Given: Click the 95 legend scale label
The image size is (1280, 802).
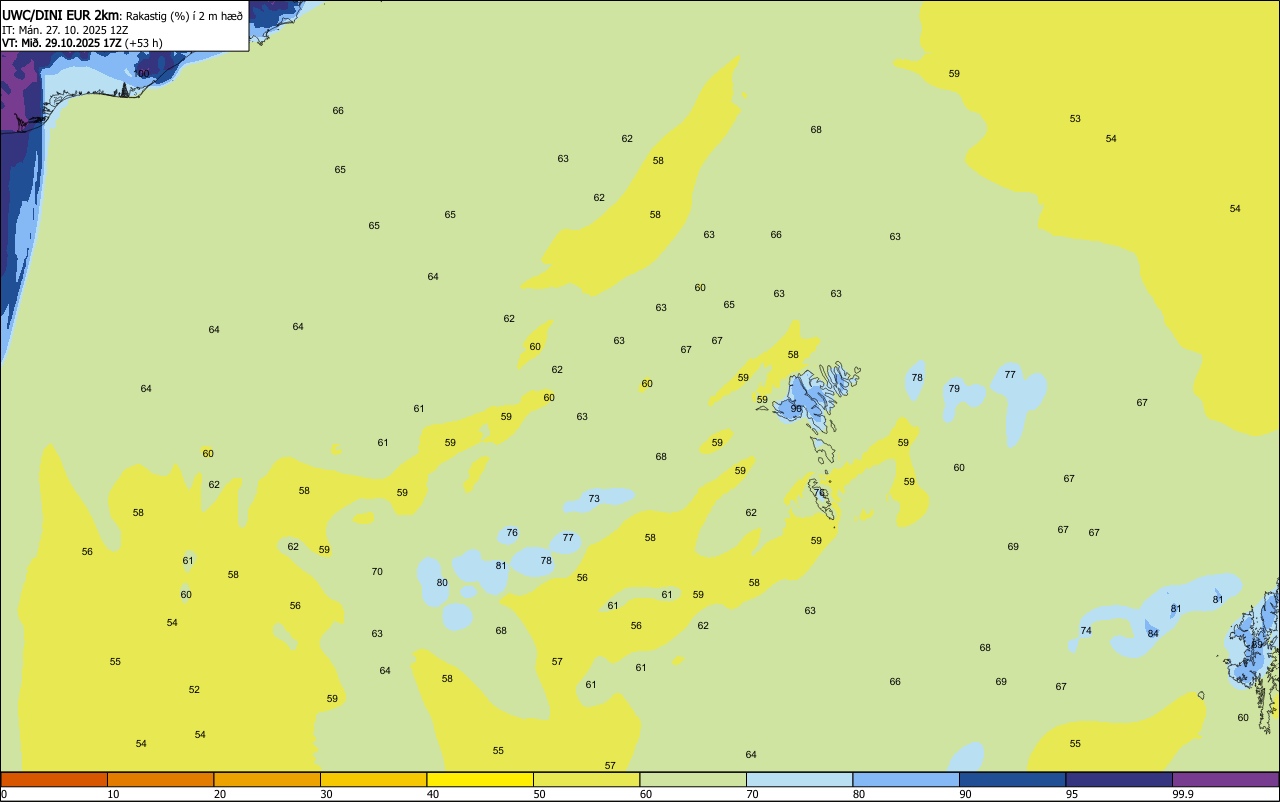Looking at the screenshot, I should point(1072,794).
